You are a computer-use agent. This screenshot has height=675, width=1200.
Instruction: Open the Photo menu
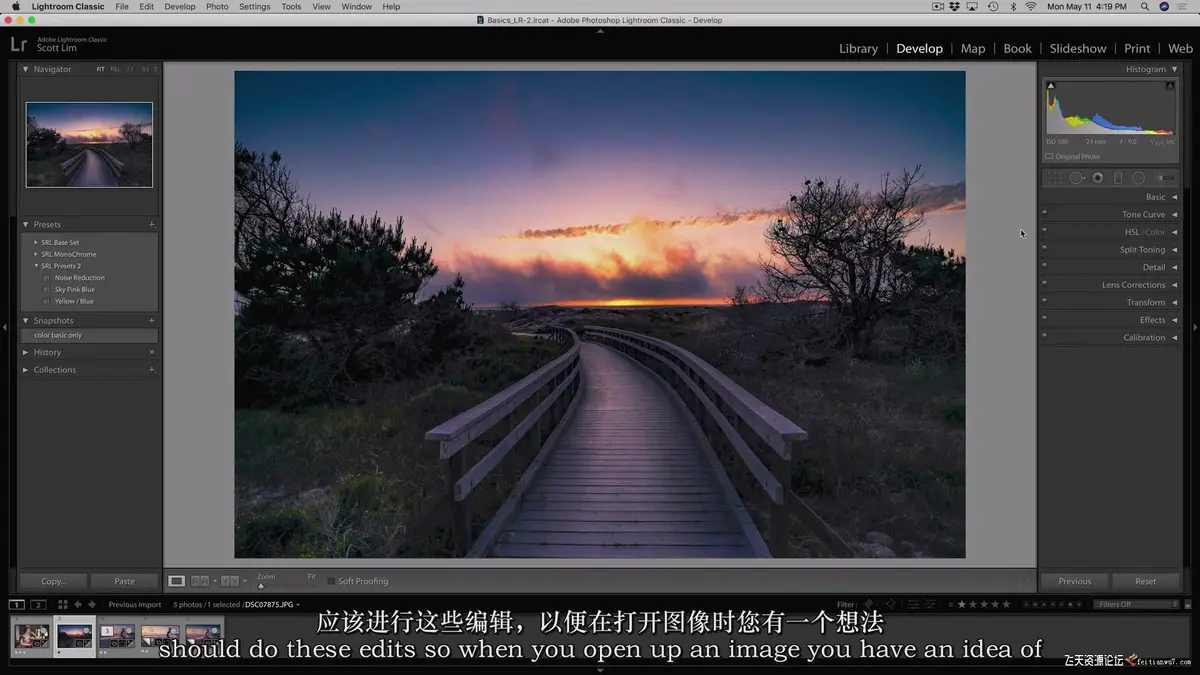[217, 7]
